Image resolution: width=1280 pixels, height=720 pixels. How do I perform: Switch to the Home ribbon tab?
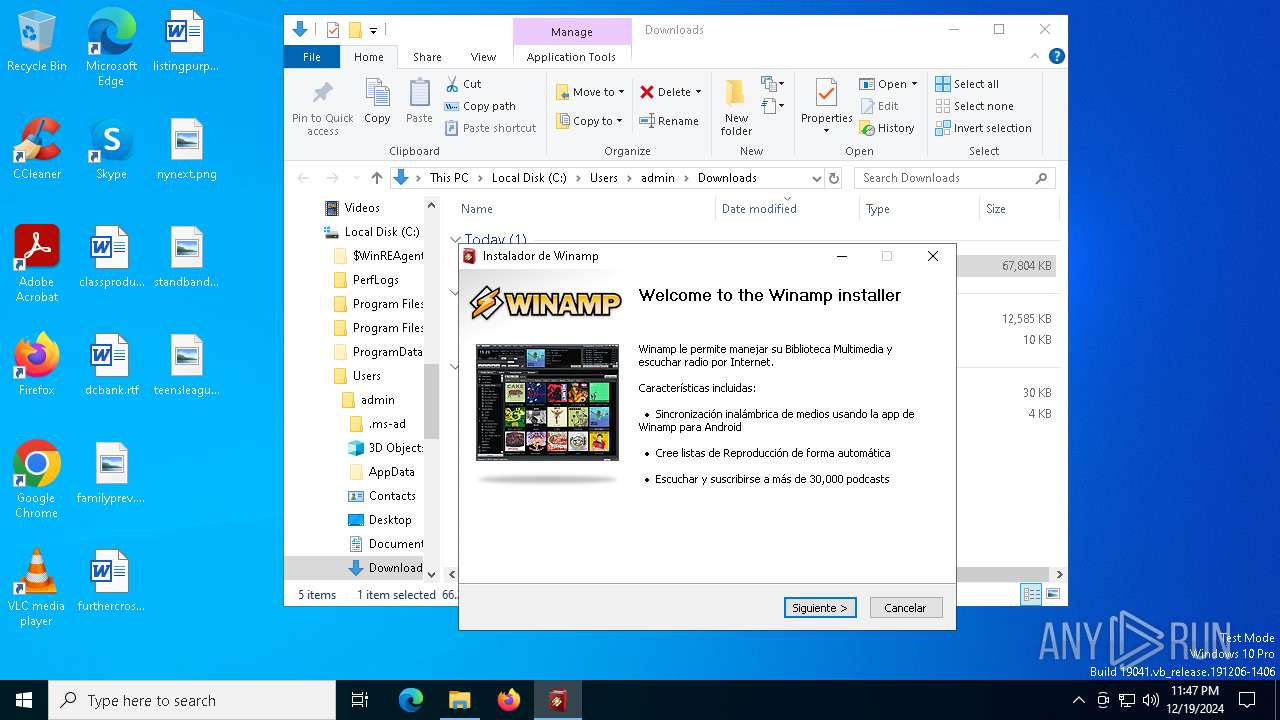click(368, 57)
